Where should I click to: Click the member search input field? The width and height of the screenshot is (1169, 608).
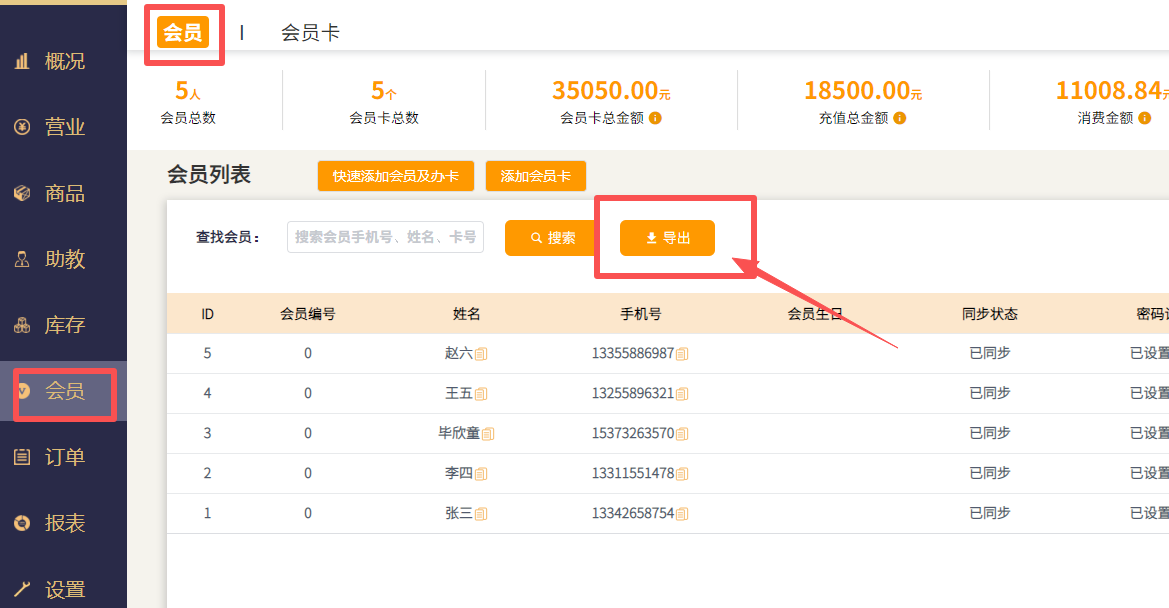(384, 237)
